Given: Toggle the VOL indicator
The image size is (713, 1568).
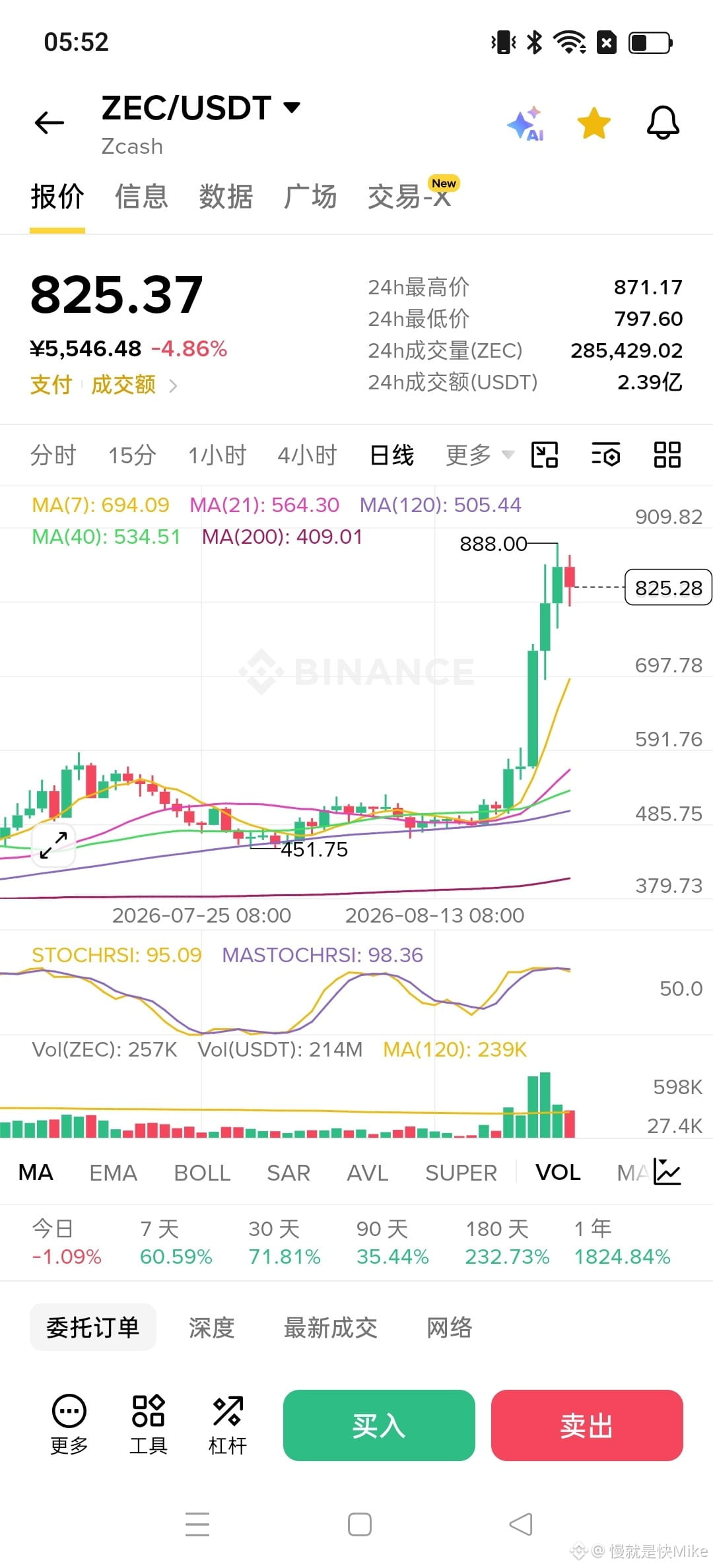Looking at the screenshot, I should tap(558, 1173).
